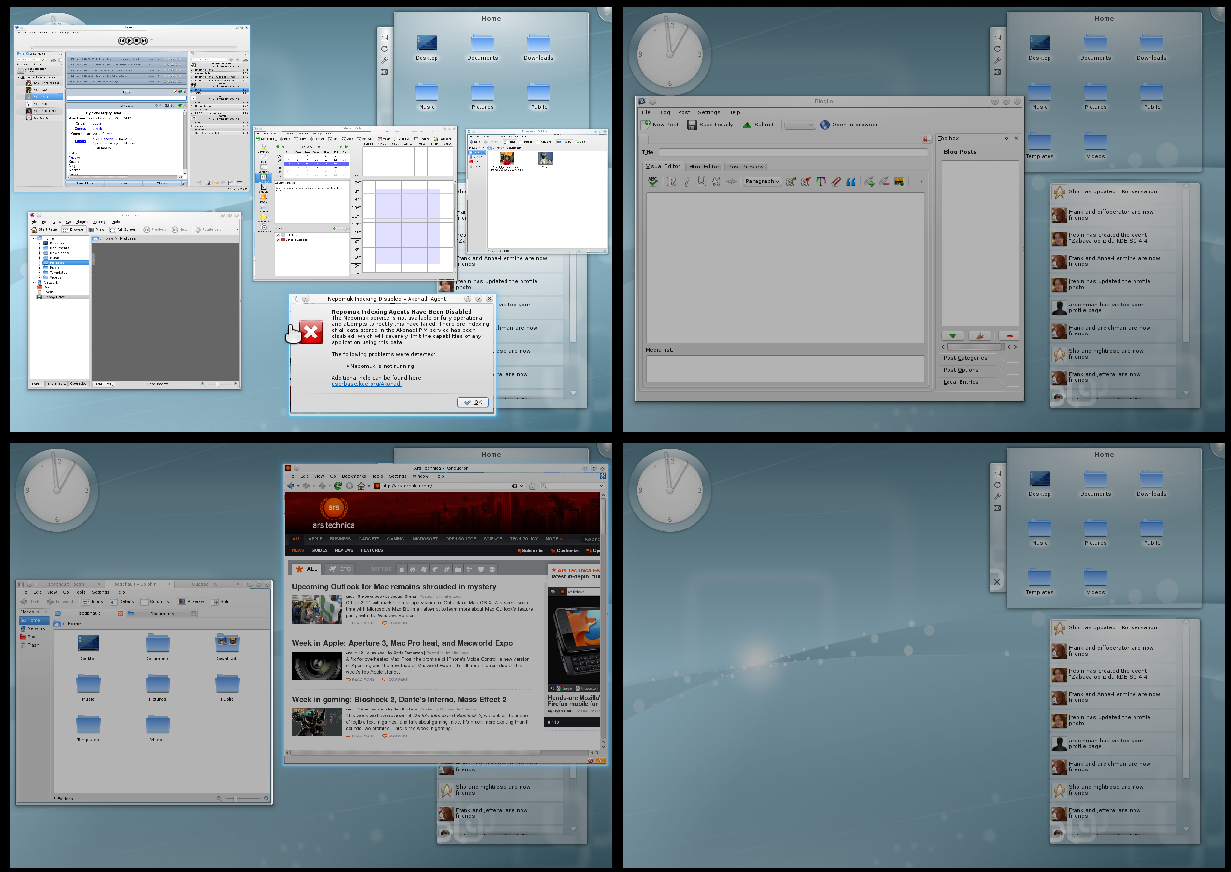Click the Open in Browser globe icon
The height and width of the screenshot is (872, 1231).
pyautogui.click(x=825, y=125)
